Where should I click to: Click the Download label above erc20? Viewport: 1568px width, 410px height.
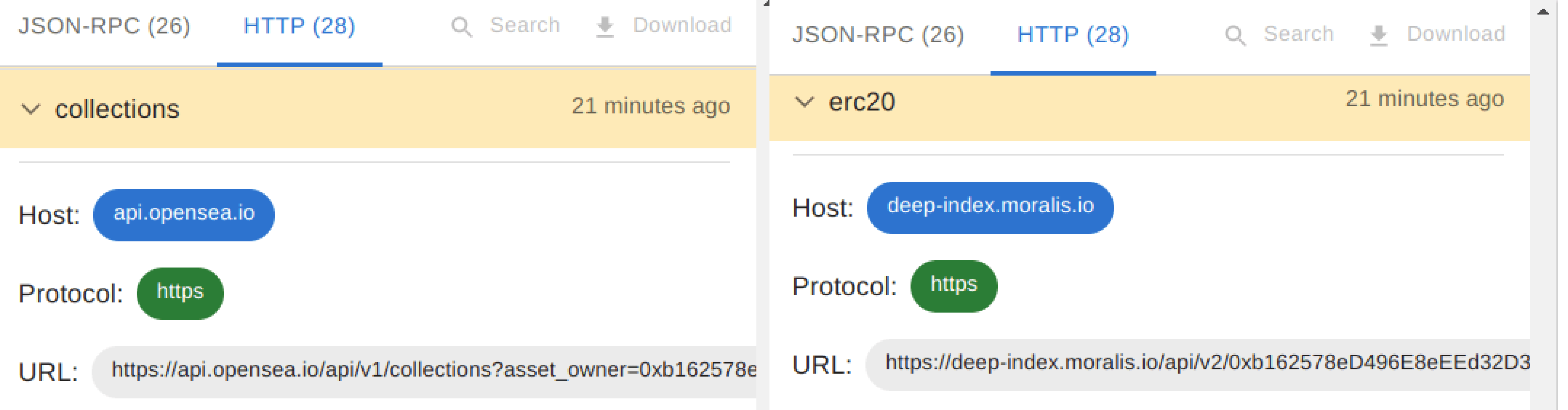1456,34
